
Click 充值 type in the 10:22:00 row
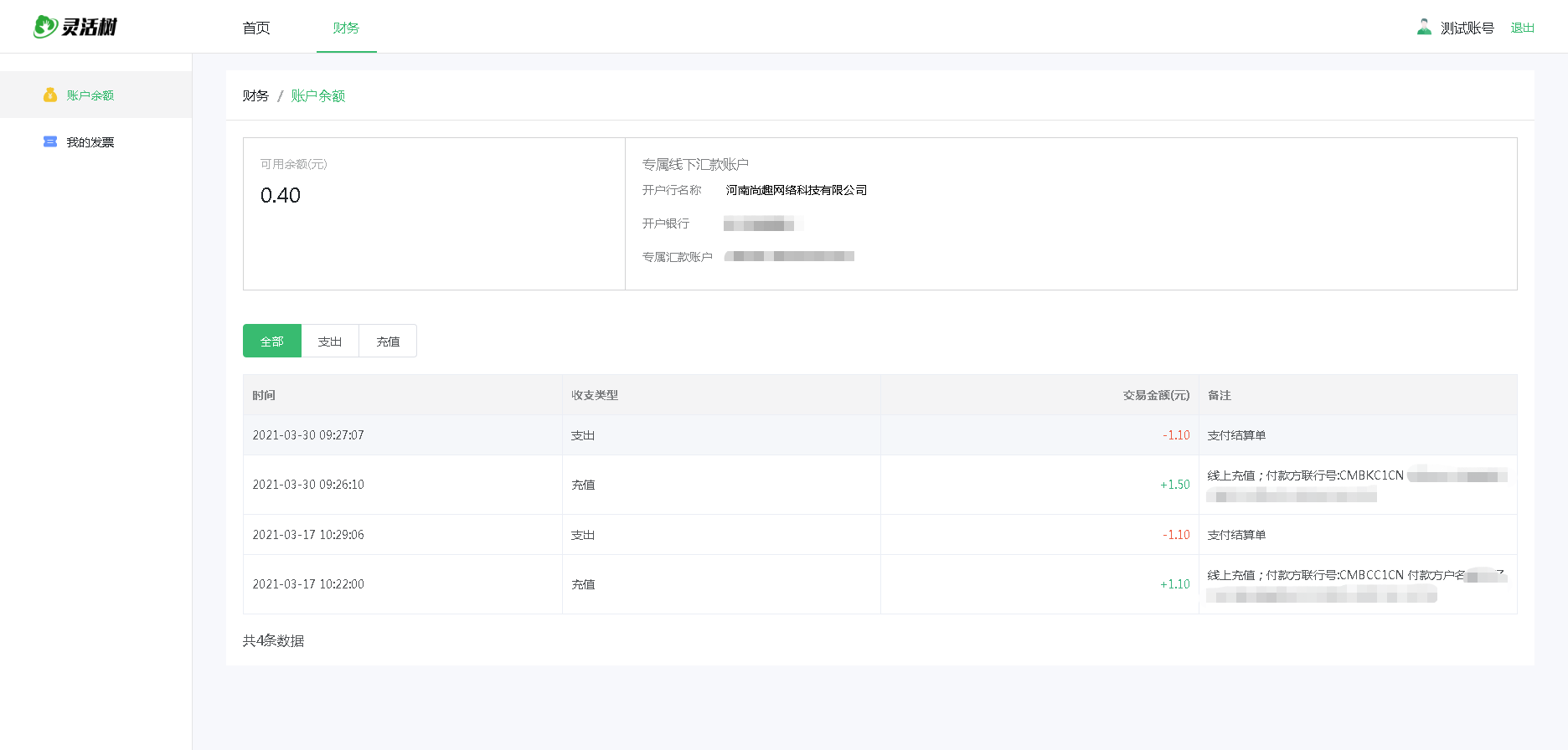(x=583, y=584)
